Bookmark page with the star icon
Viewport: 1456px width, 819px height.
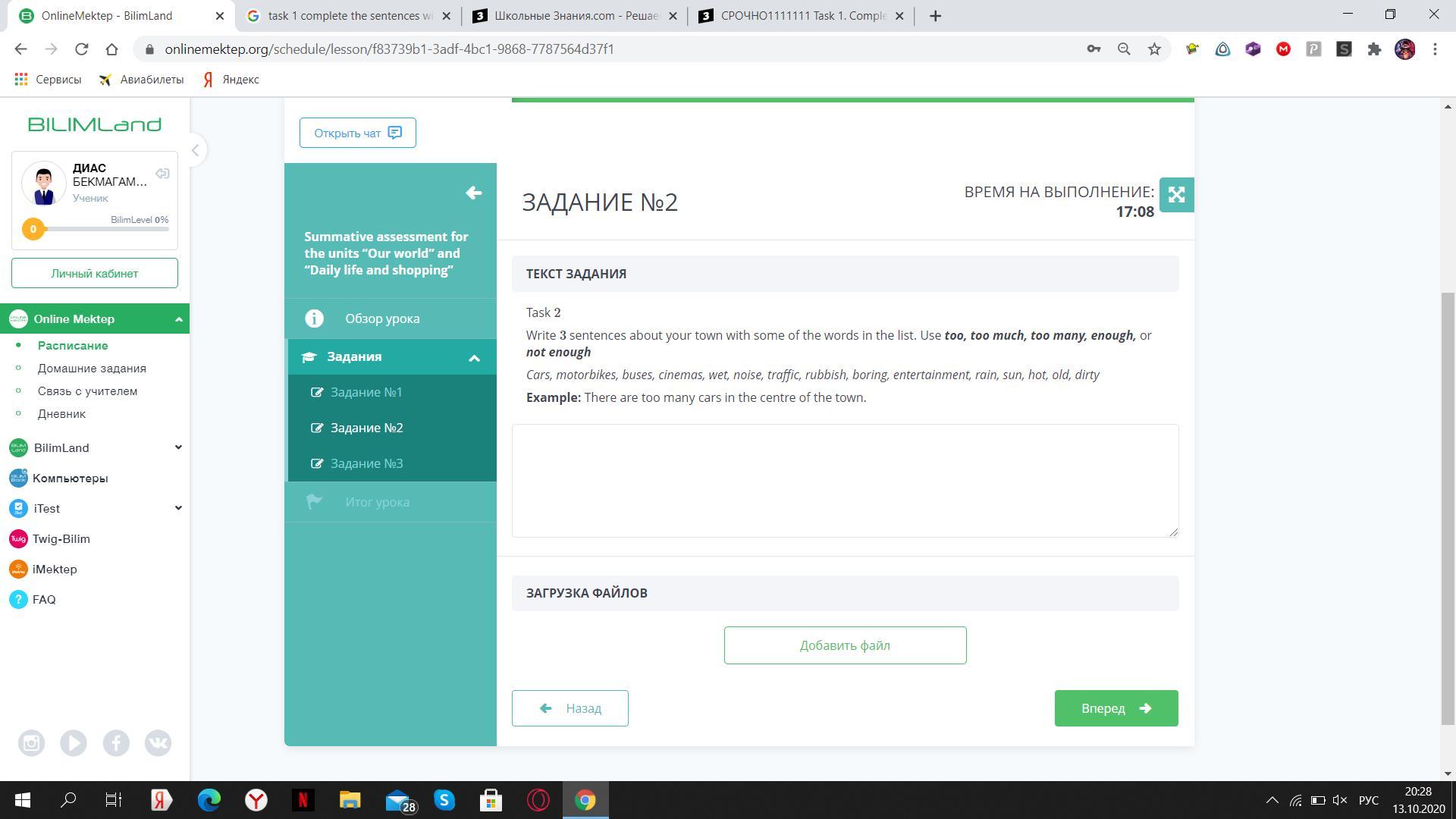(x=1154, y=49)
